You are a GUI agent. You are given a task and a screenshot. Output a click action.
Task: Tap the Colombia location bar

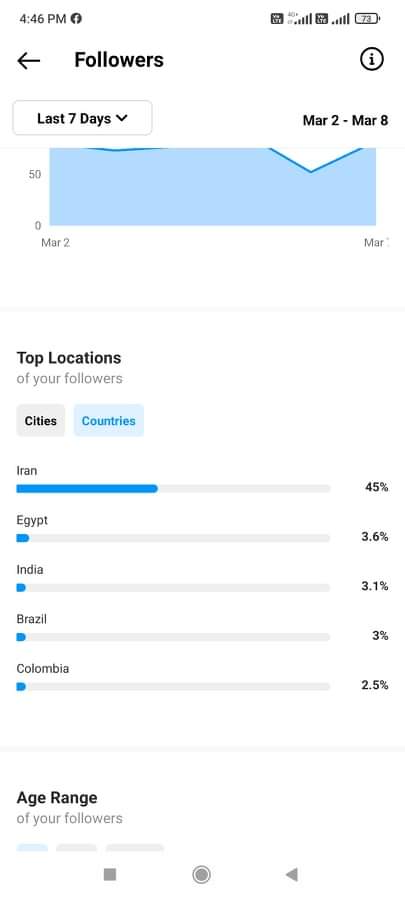(173, 686)
